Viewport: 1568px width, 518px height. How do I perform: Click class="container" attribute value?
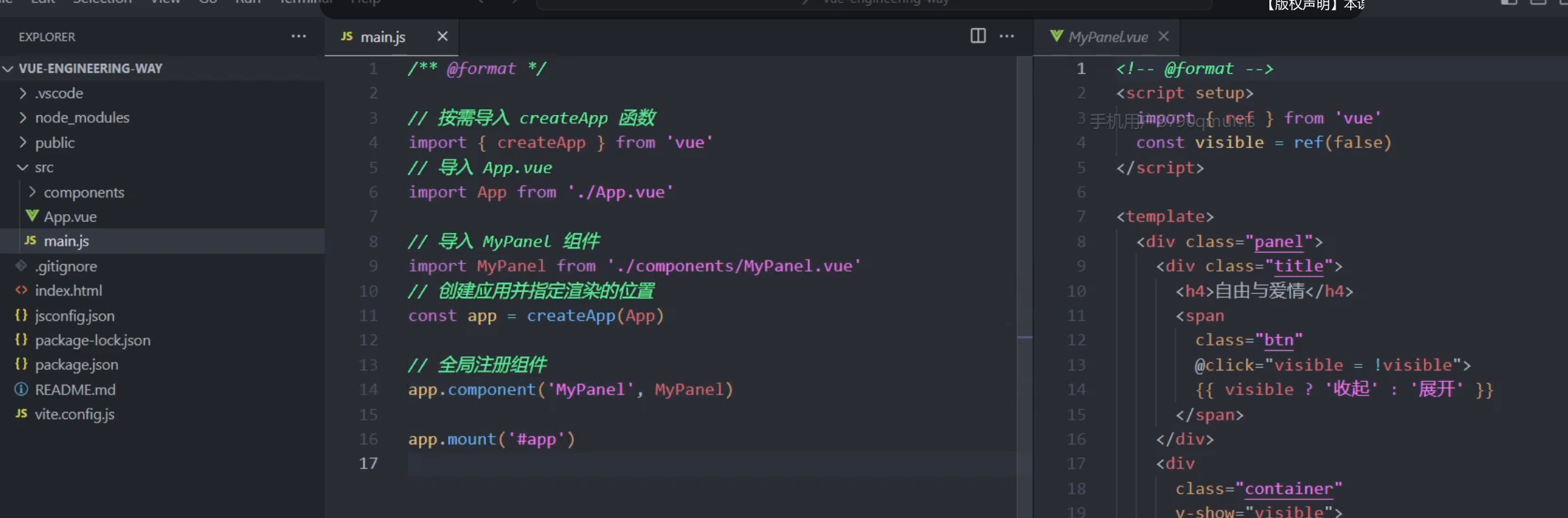[1289, 489]
